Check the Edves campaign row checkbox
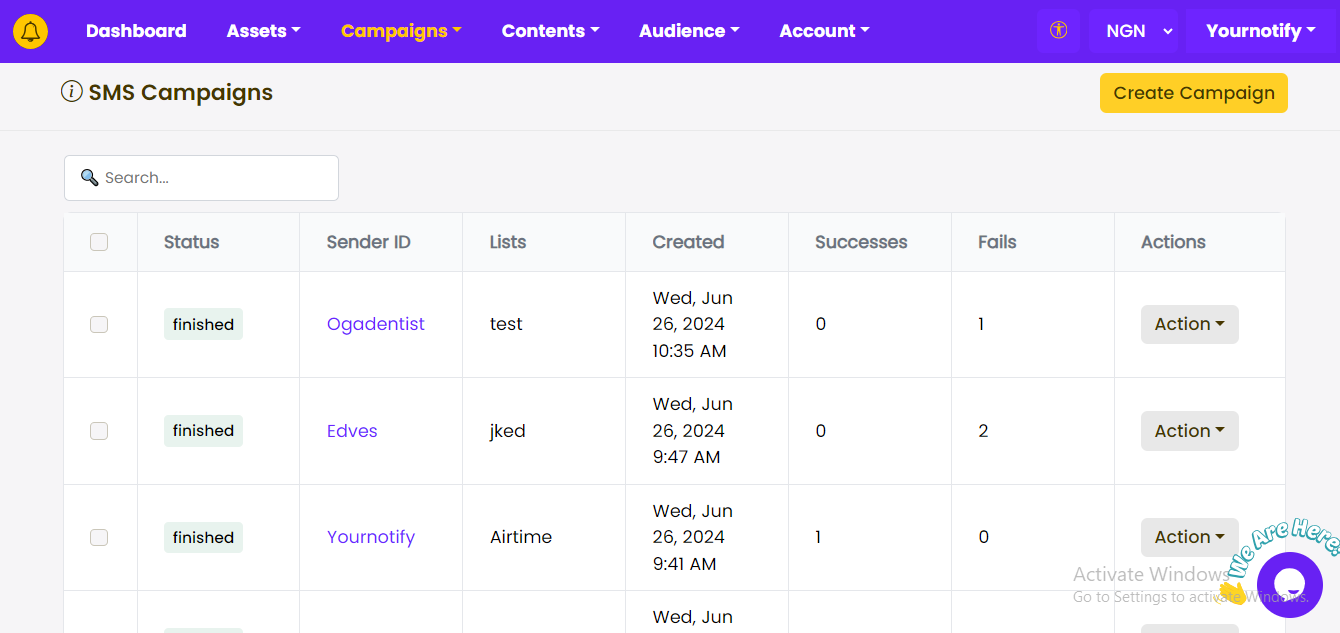The image size is (1340, 633). coord(99,431)
